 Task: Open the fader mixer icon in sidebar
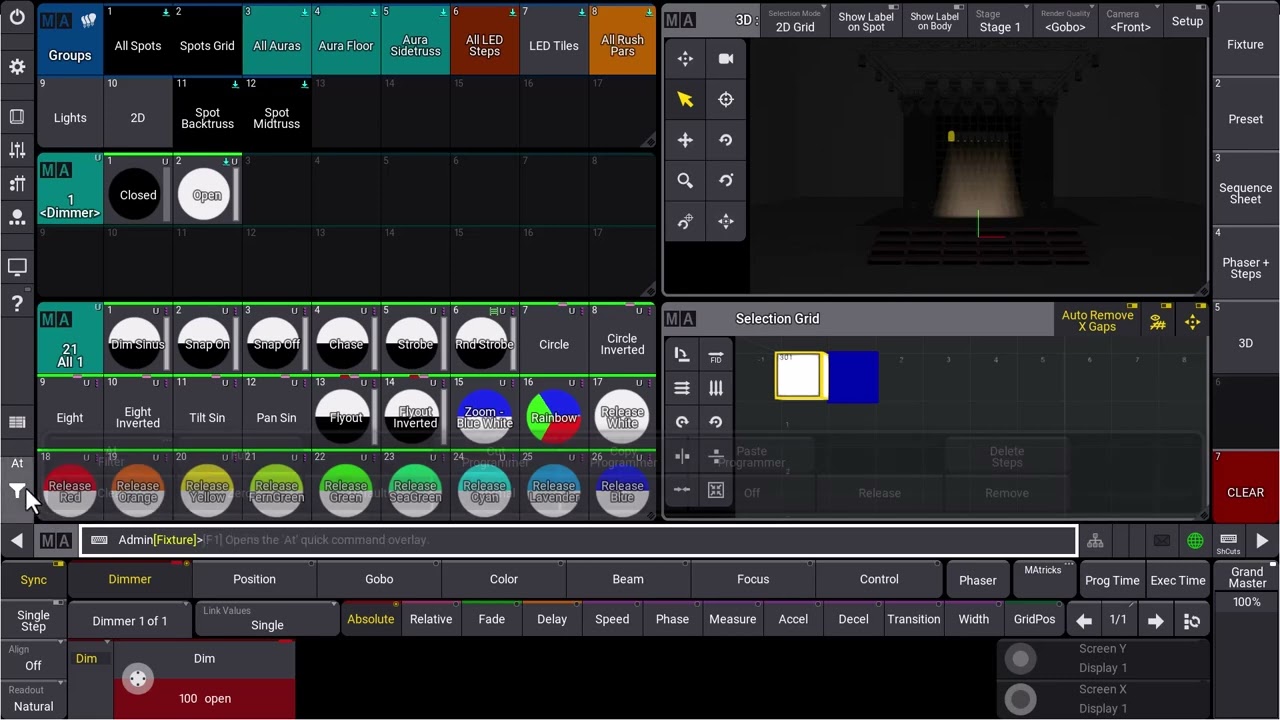[x=17, y=150]
